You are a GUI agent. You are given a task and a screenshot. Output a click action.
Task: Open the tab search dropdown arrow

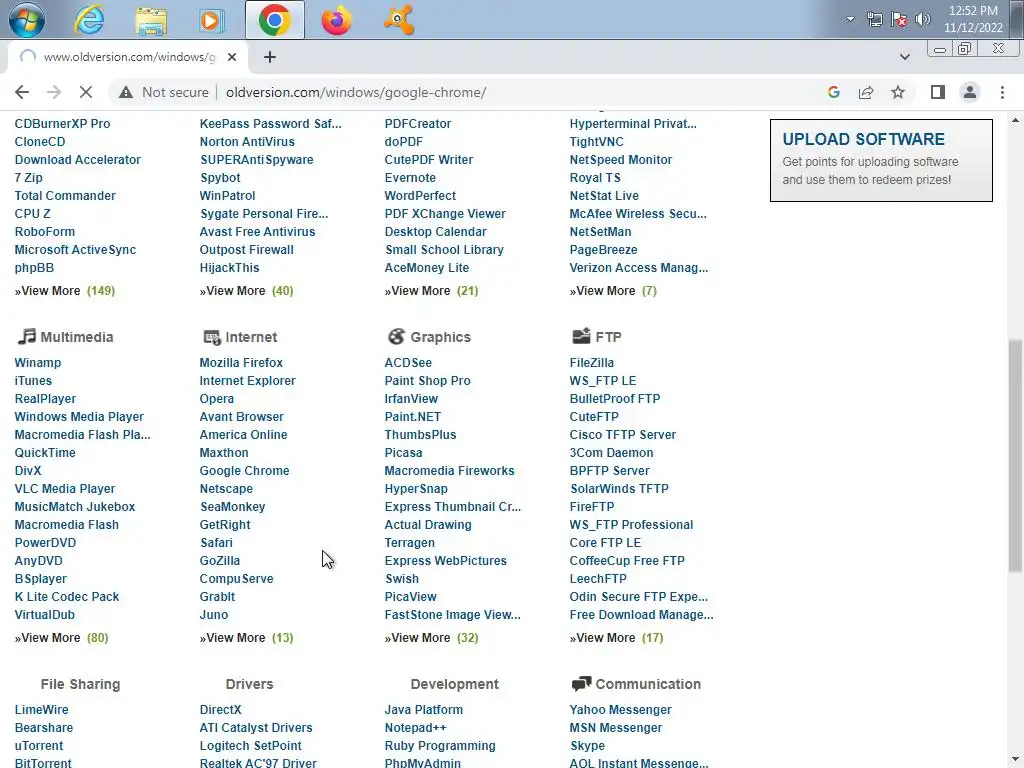[x=904, y=57]
